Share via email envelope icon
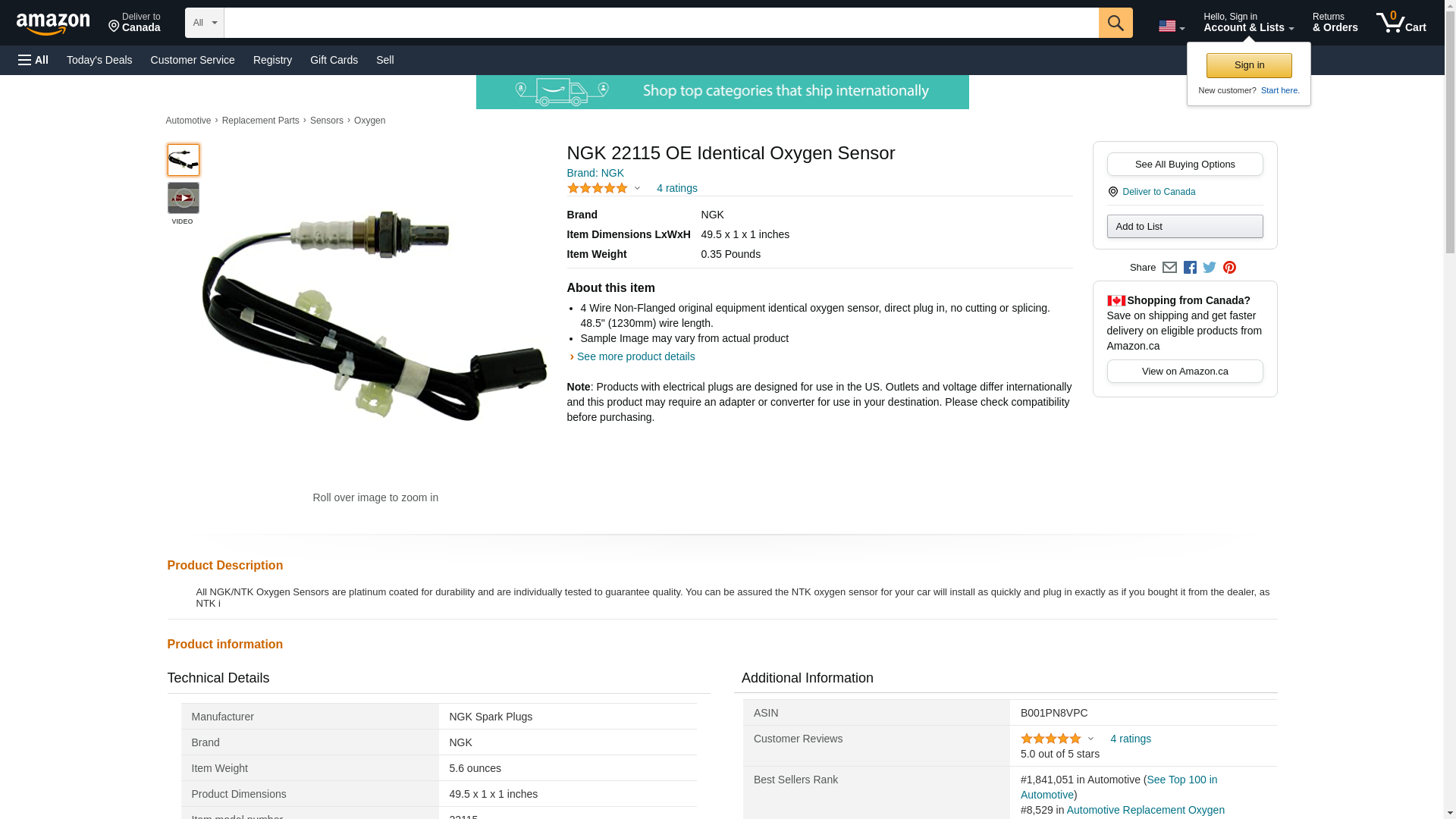Screen dimensions: 1456x819 click(x=1169, y=268)
